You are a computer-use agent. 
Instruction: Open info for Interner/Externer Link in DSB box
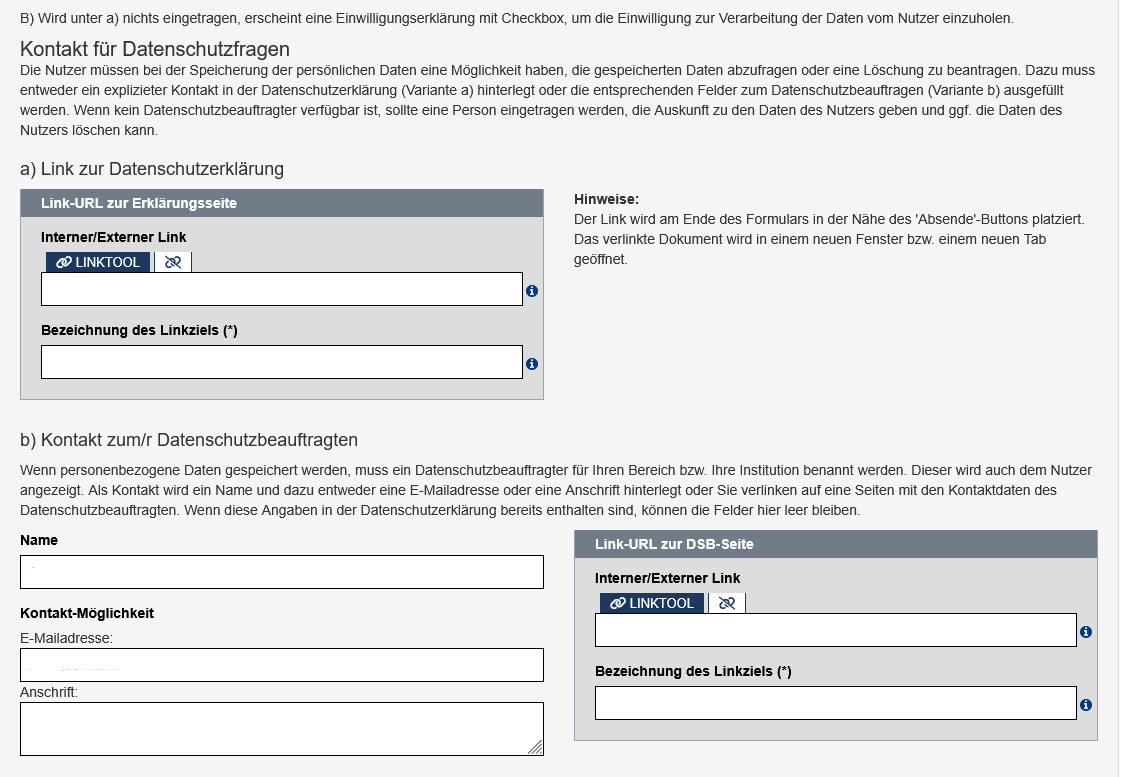1088,630
